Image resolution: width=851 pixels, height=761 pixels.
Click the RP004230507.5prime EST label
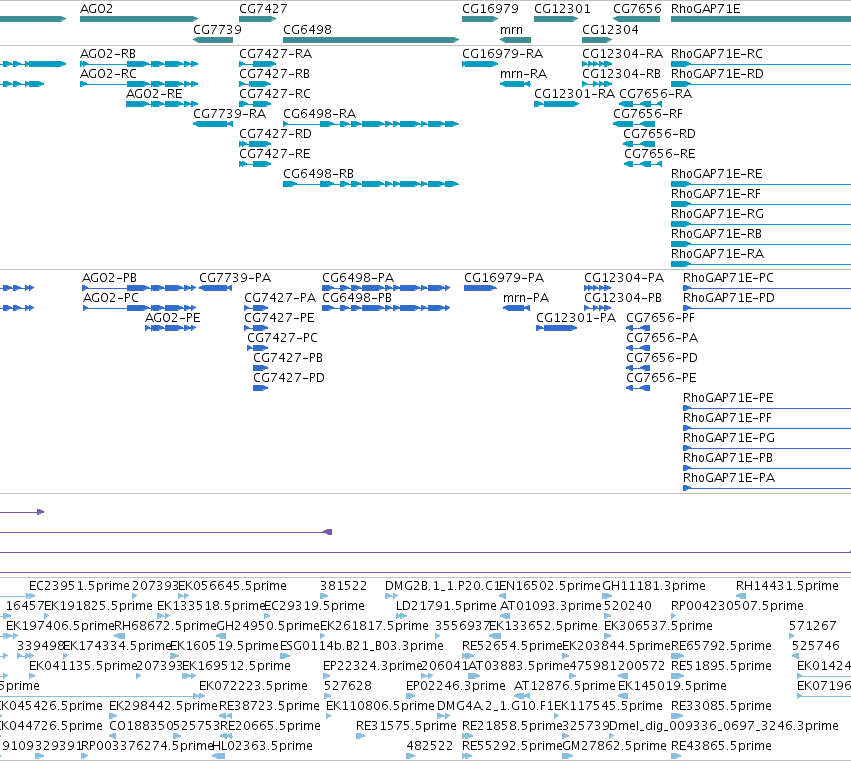point(737,606)
